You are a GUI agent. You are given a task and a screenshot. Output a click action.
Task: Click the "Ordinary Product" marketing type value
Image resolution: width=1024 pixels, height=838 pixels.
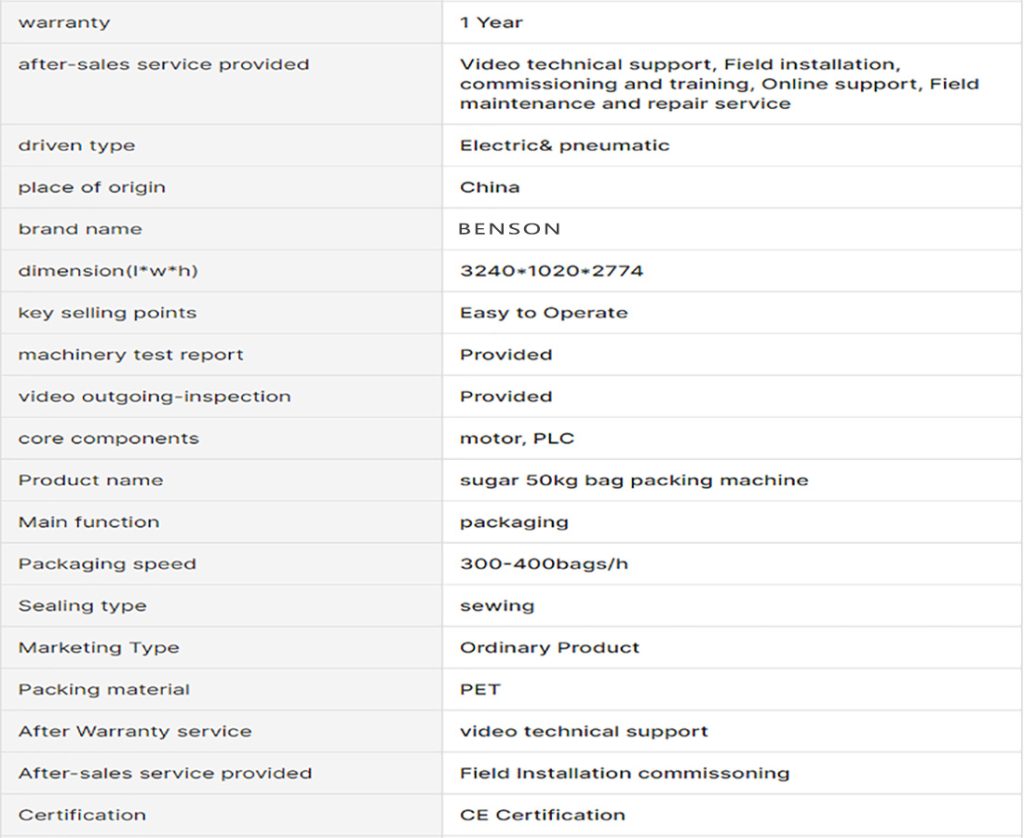click(x=549, y=648)
